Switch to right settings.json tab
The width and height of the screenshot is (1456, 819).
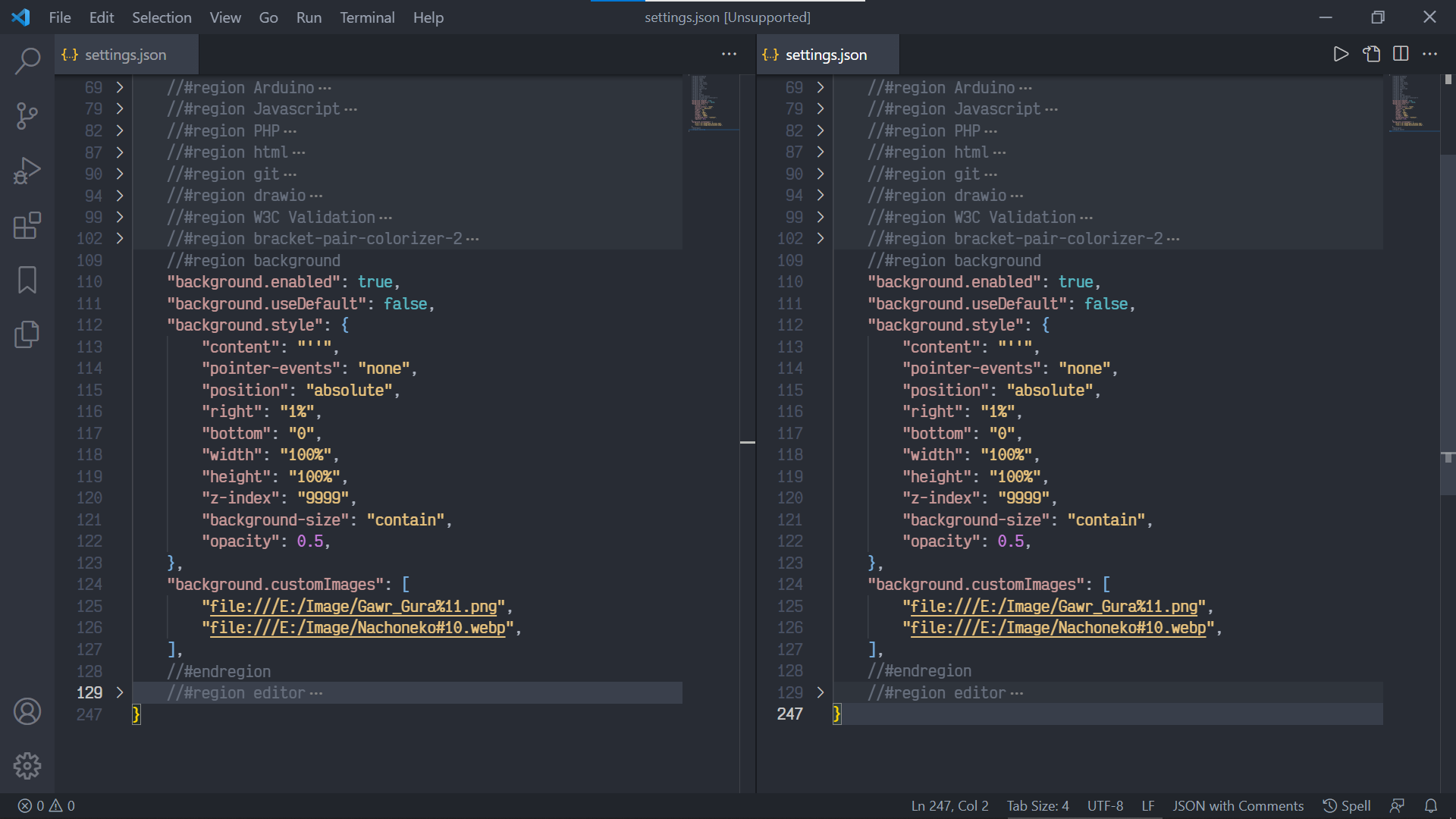826,55
